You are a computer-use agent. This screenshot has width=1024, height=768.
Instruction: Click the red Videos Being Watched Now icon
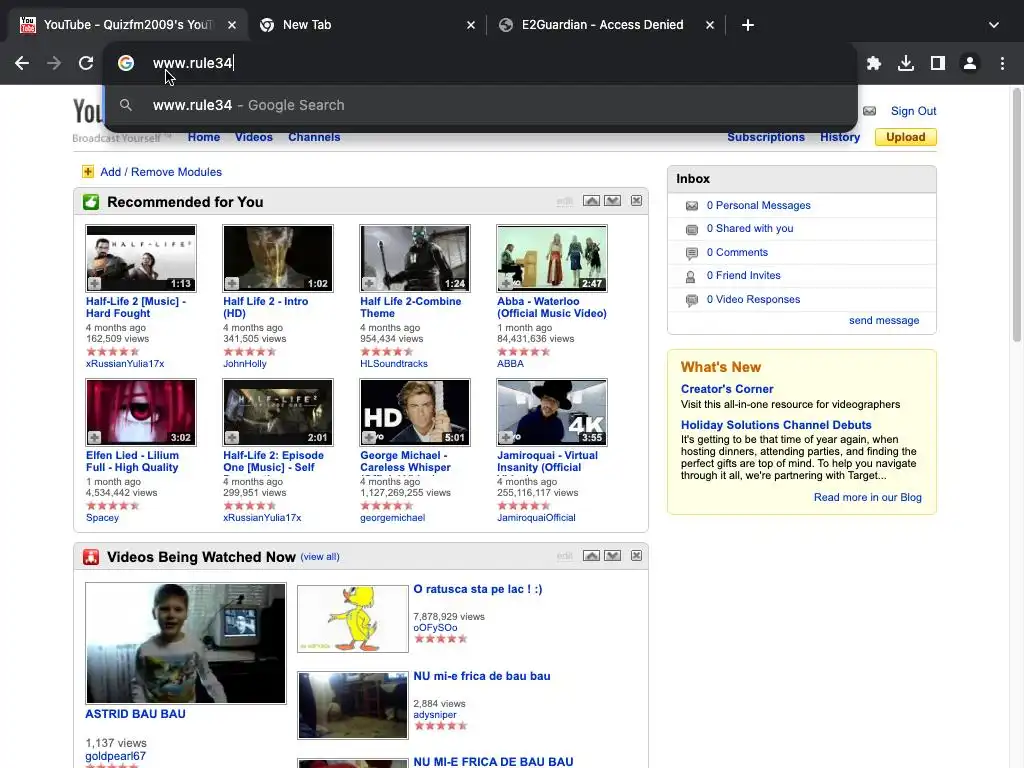pos(91,557)
